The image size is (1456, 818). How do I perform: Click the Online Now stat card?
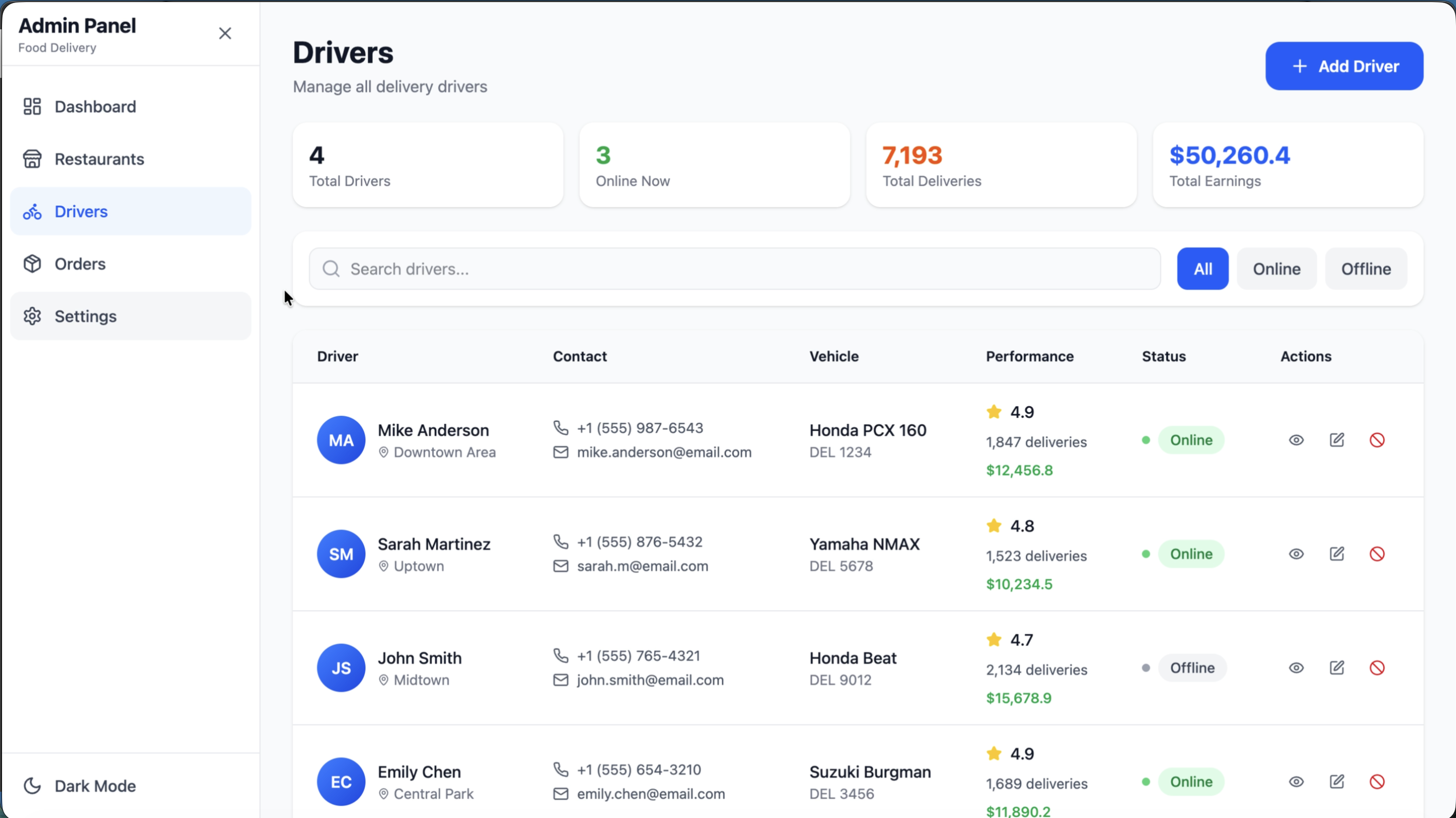pyautogui.click(x=714, y=165)
